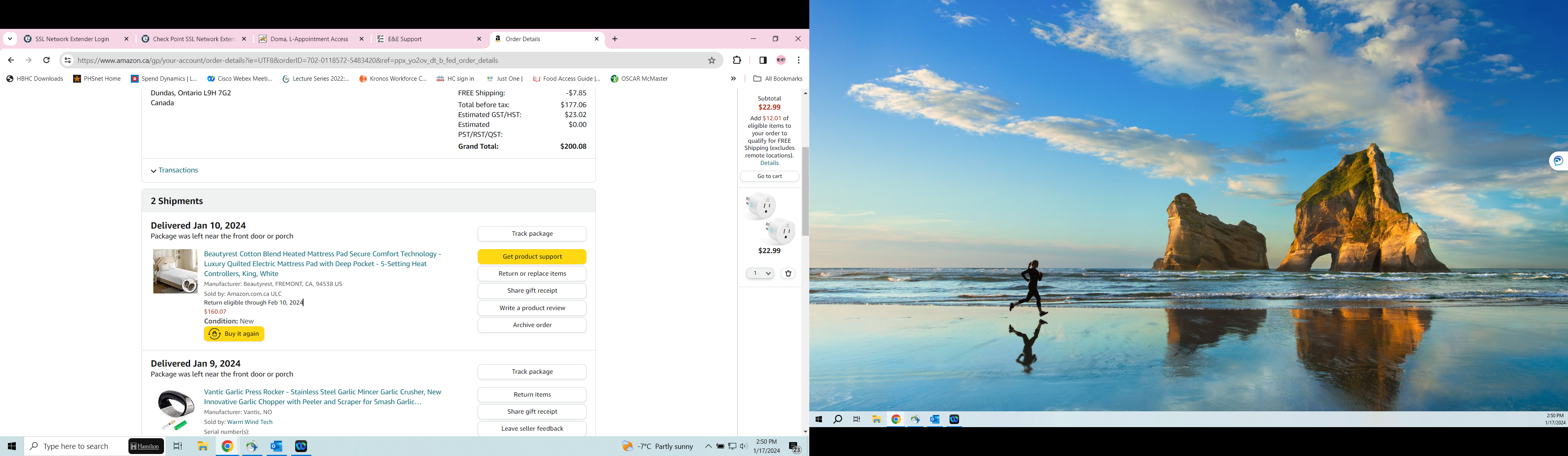Open the Chrome extensions puzzle icon

coord(737,60)
